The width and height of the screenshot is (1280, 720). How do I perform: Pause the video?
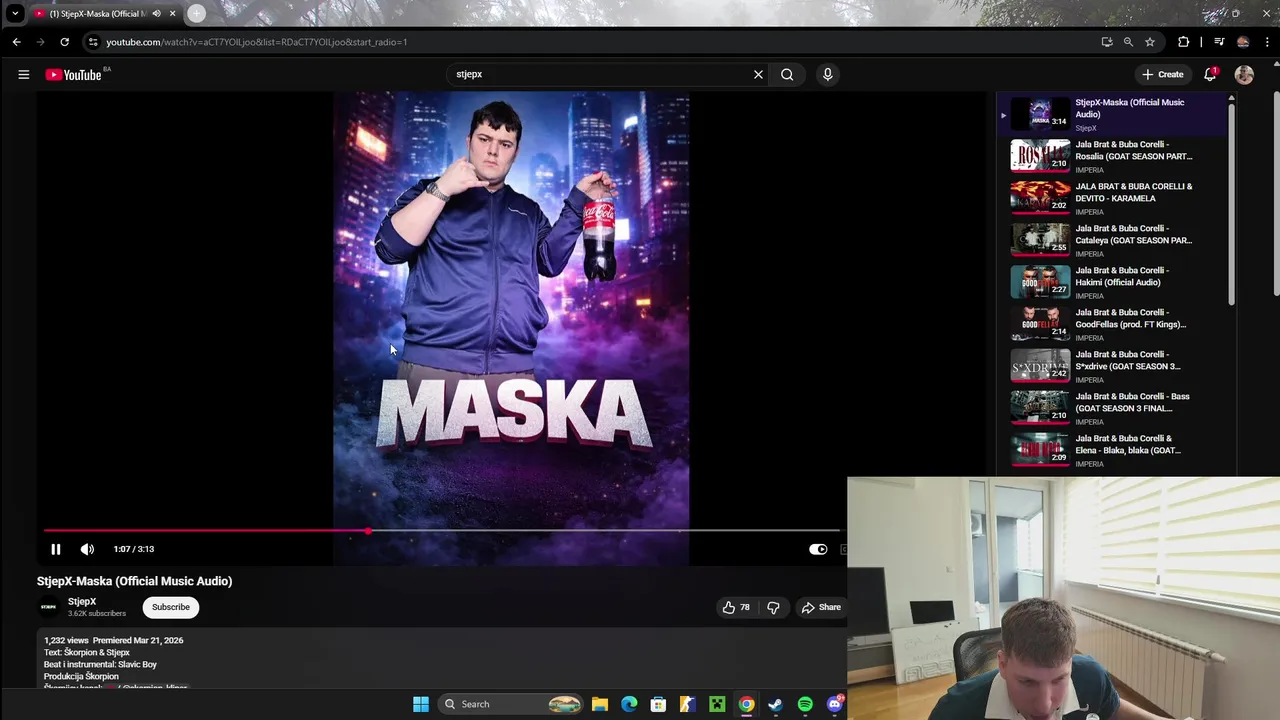click(x=56, y=549)
